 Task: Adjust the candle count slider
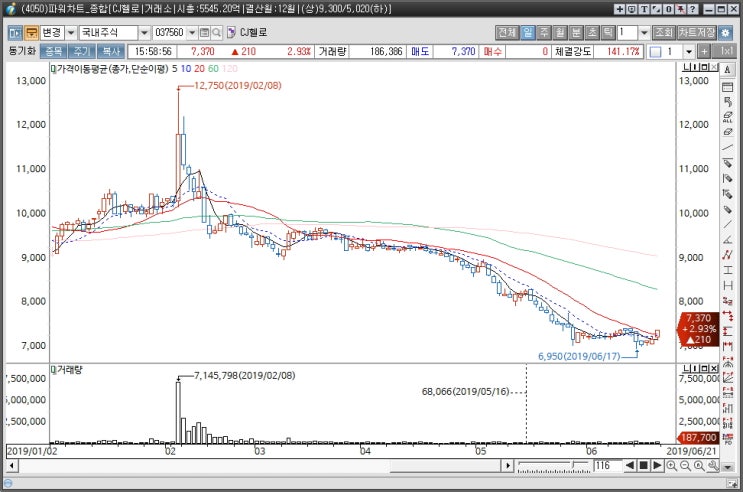(573, 465)
